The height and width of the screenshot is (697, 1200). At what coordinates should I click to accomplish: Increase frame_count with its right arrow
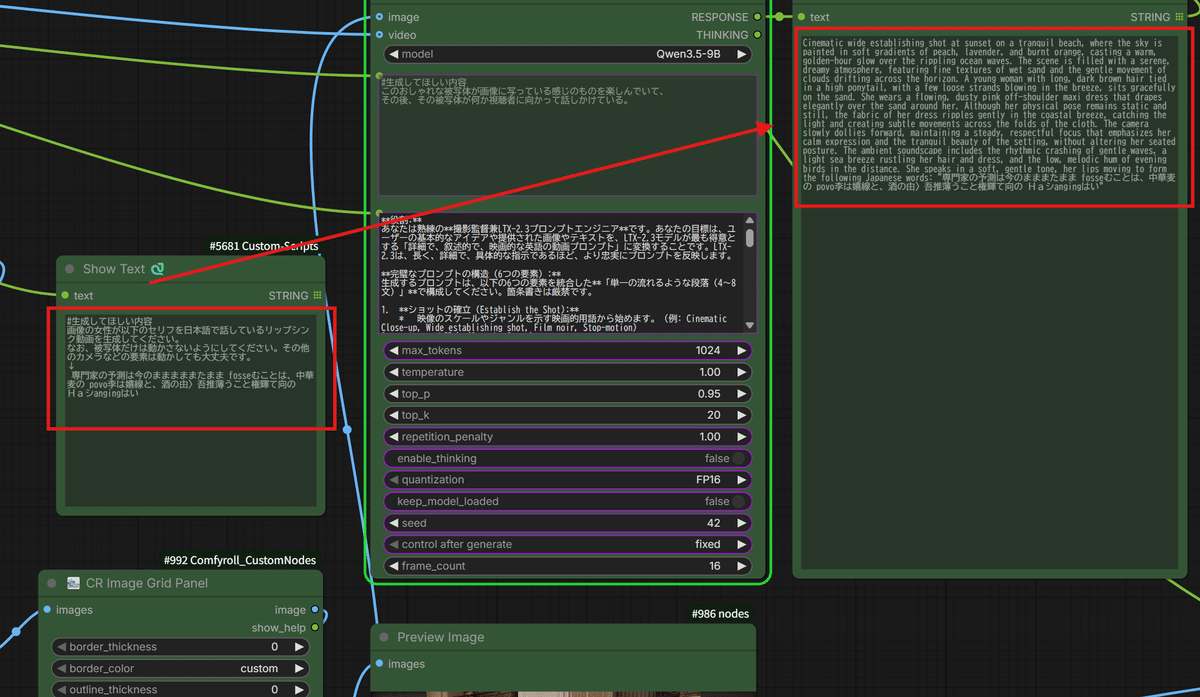[x=742, y=566]
